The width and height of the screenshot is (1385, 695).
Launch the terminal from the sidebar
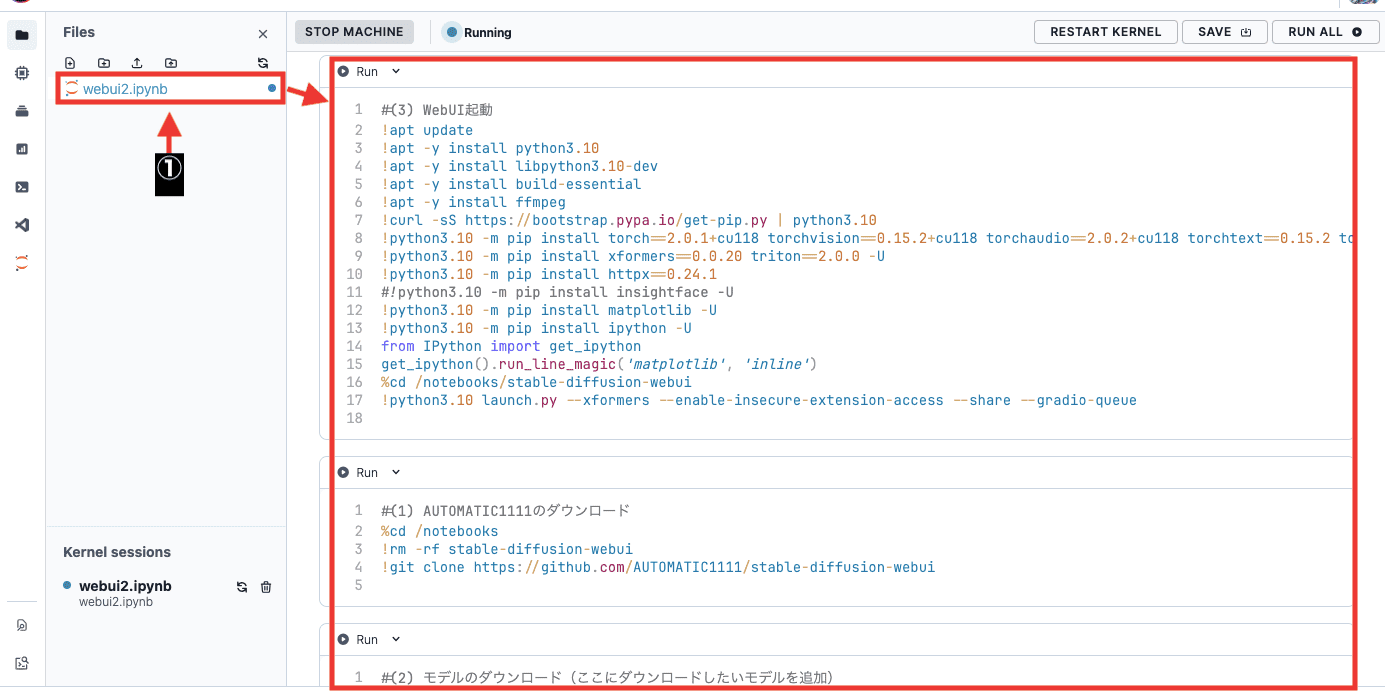[22, 187]
